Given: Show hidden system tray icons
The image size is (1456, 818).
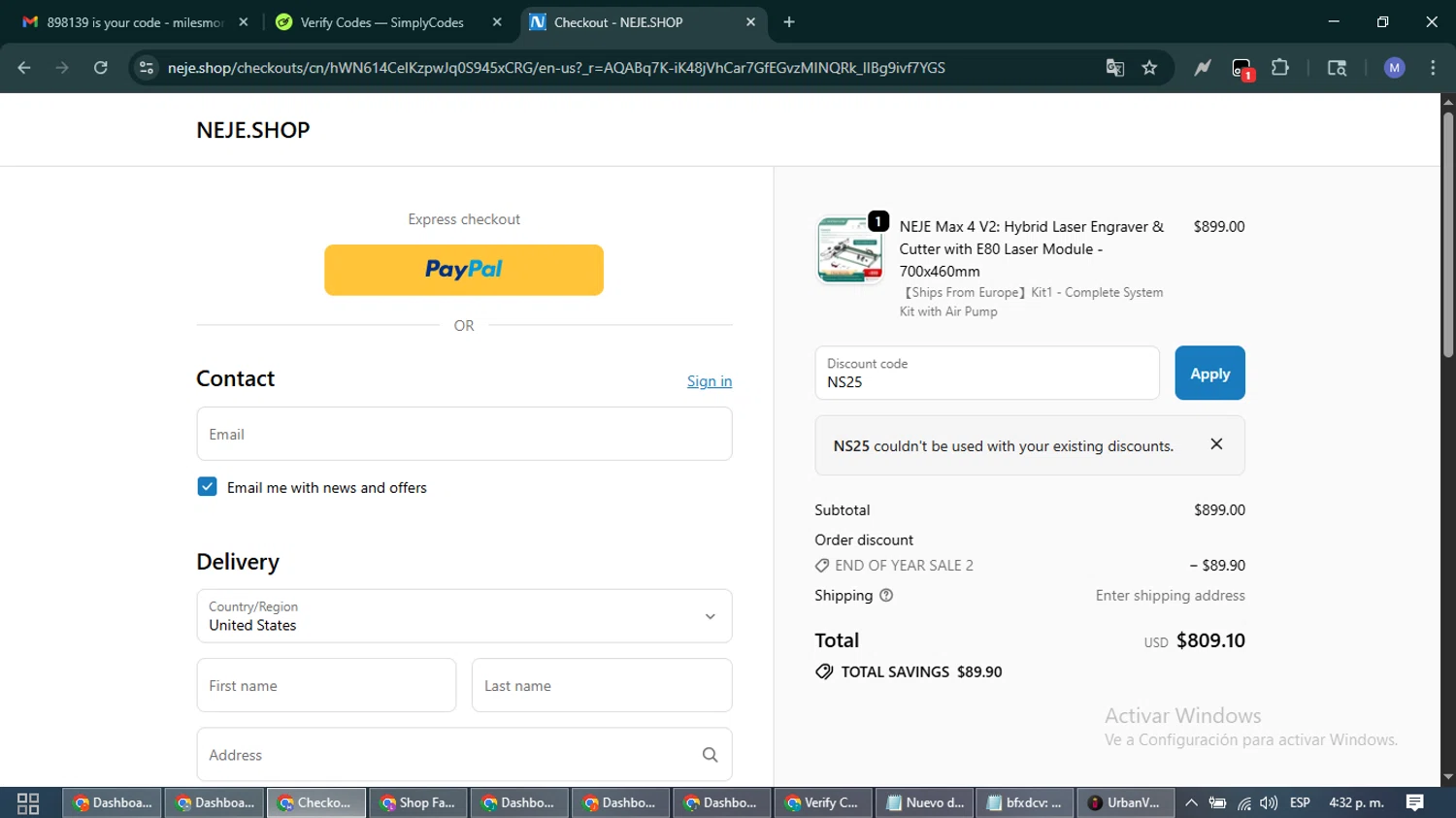Looking at the screenshot, I should coord(1191,803).
